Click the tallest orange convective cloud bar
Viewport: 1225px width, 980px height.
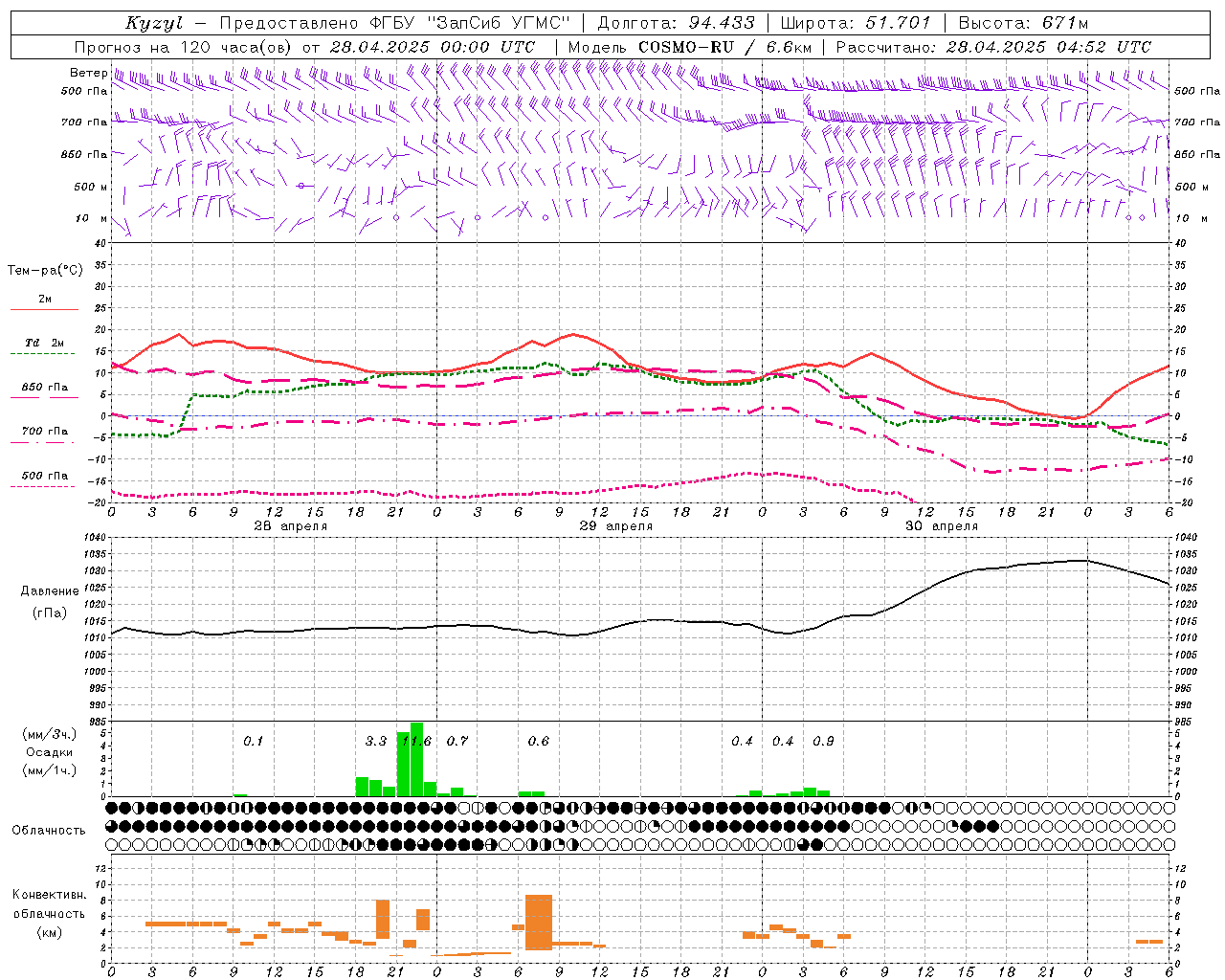(539, 922)
